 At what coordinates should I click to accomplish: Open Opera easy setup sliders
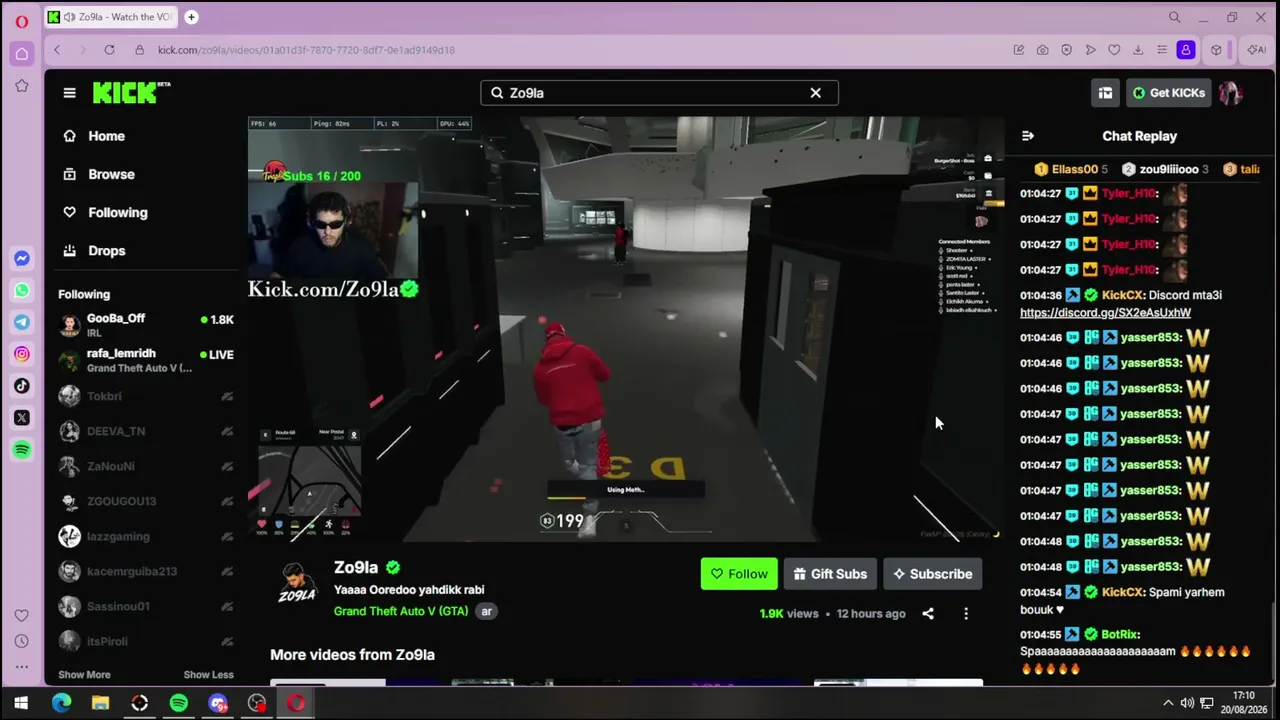(1162, 50)
